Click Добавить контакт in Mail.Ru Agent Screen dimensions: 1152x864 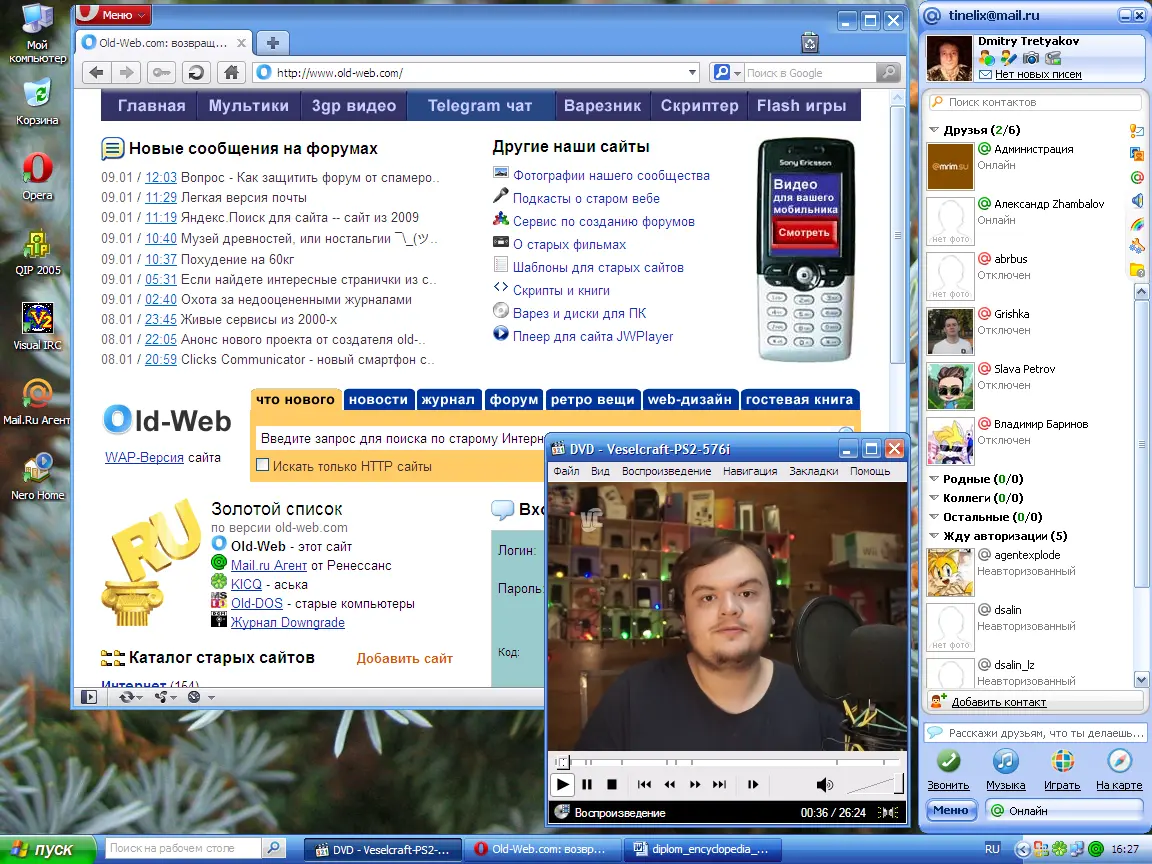click(x=998, y=702)
